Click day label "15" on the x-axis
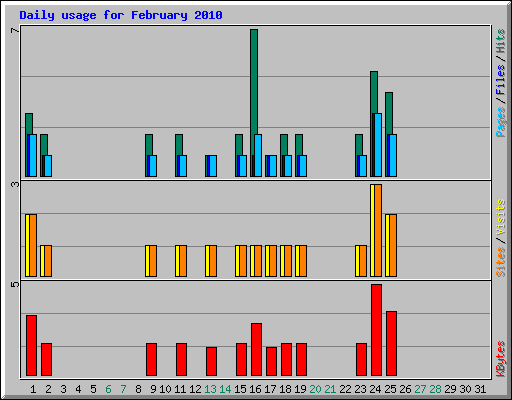The image size is (512, 400). click(240, 389)
